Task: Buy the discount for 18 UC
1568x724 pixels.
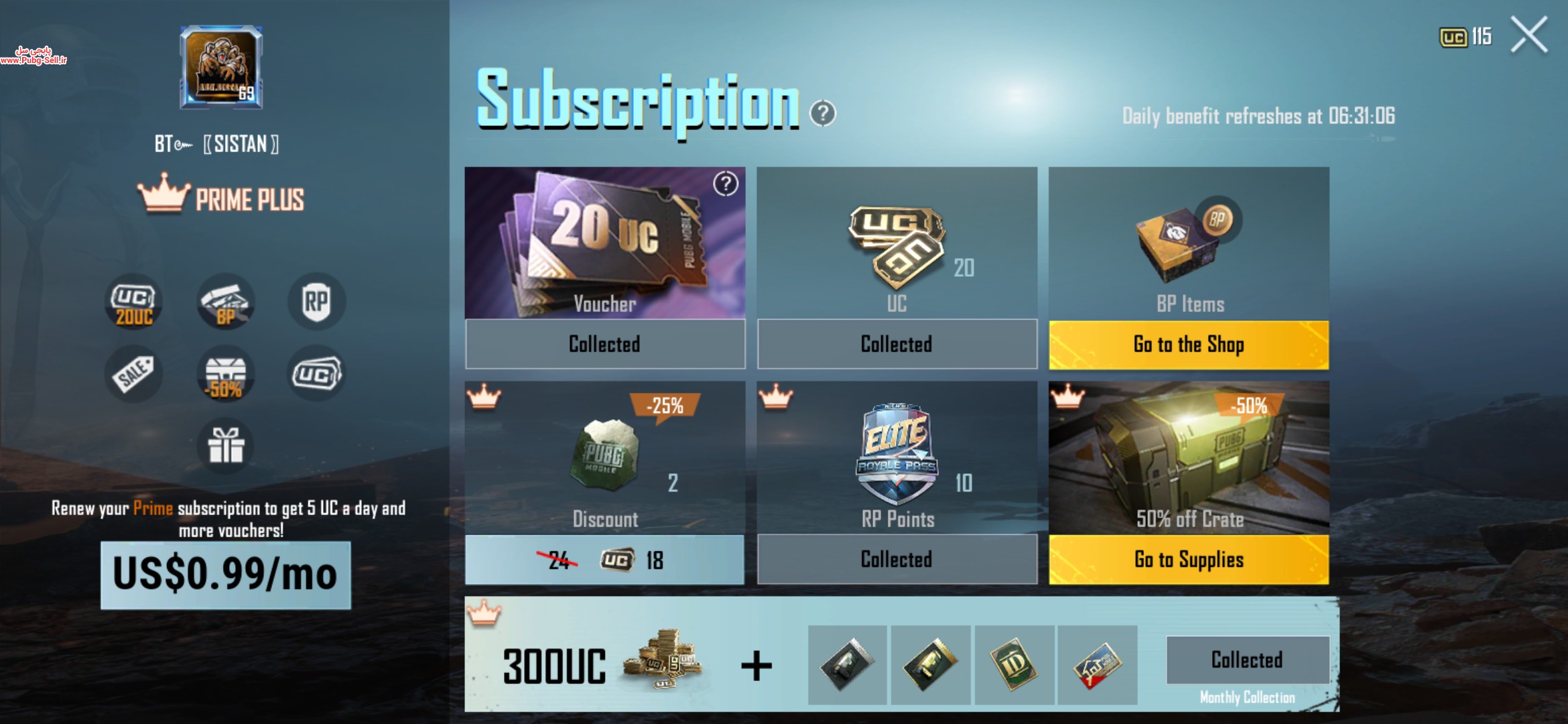Action: (x=604, y=560)
